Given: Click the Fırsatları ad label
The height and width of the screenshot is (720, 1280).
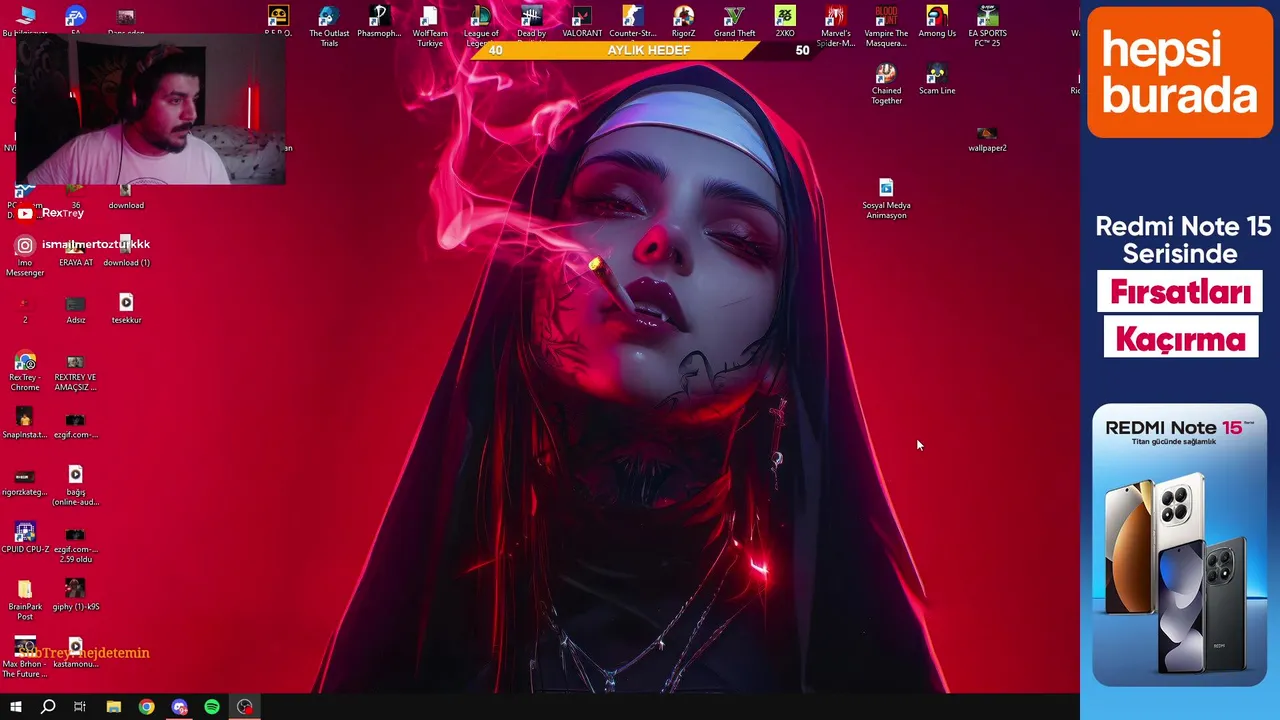Looking at the screenshot, I should click(1180, 292).
